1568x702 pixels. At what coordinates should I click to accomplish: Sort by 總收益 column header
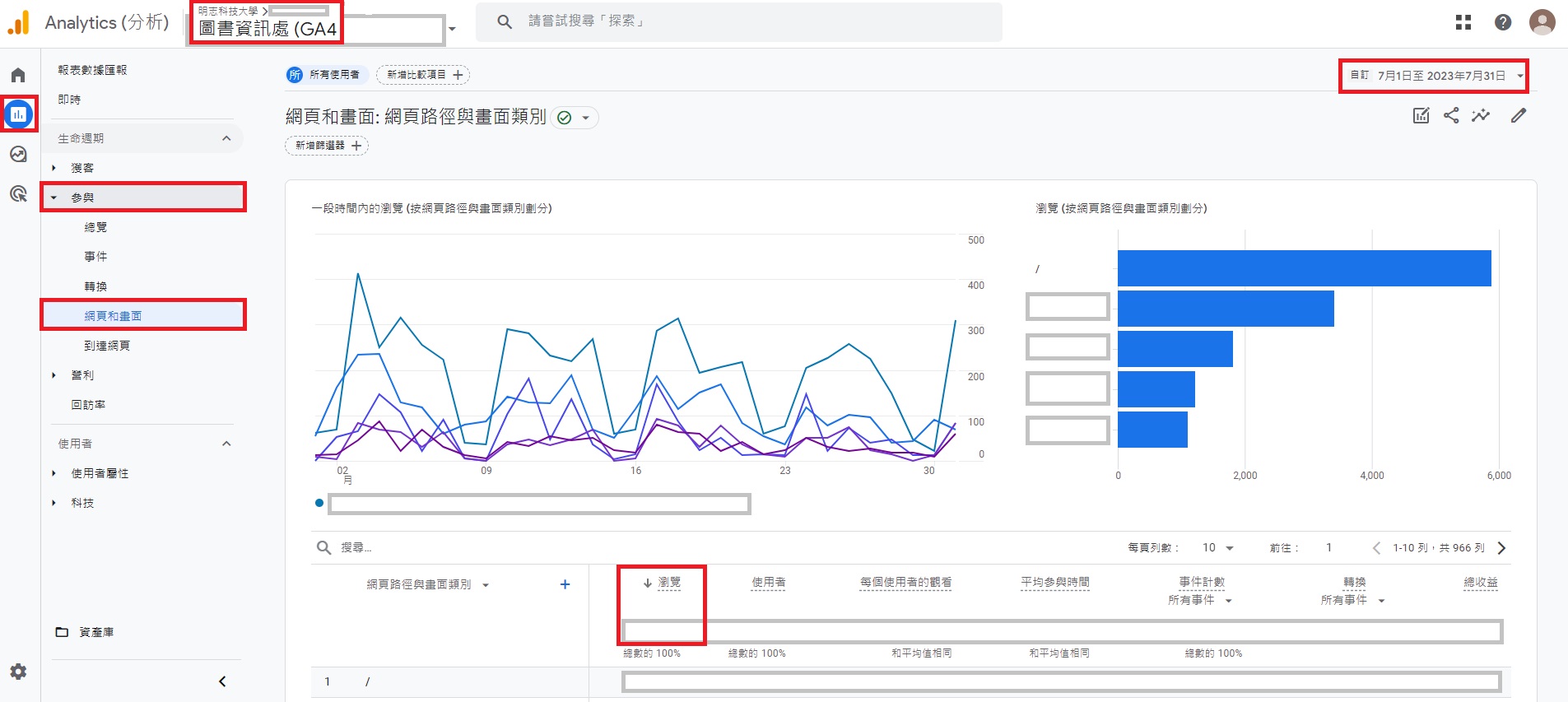tap(1481, 583)
